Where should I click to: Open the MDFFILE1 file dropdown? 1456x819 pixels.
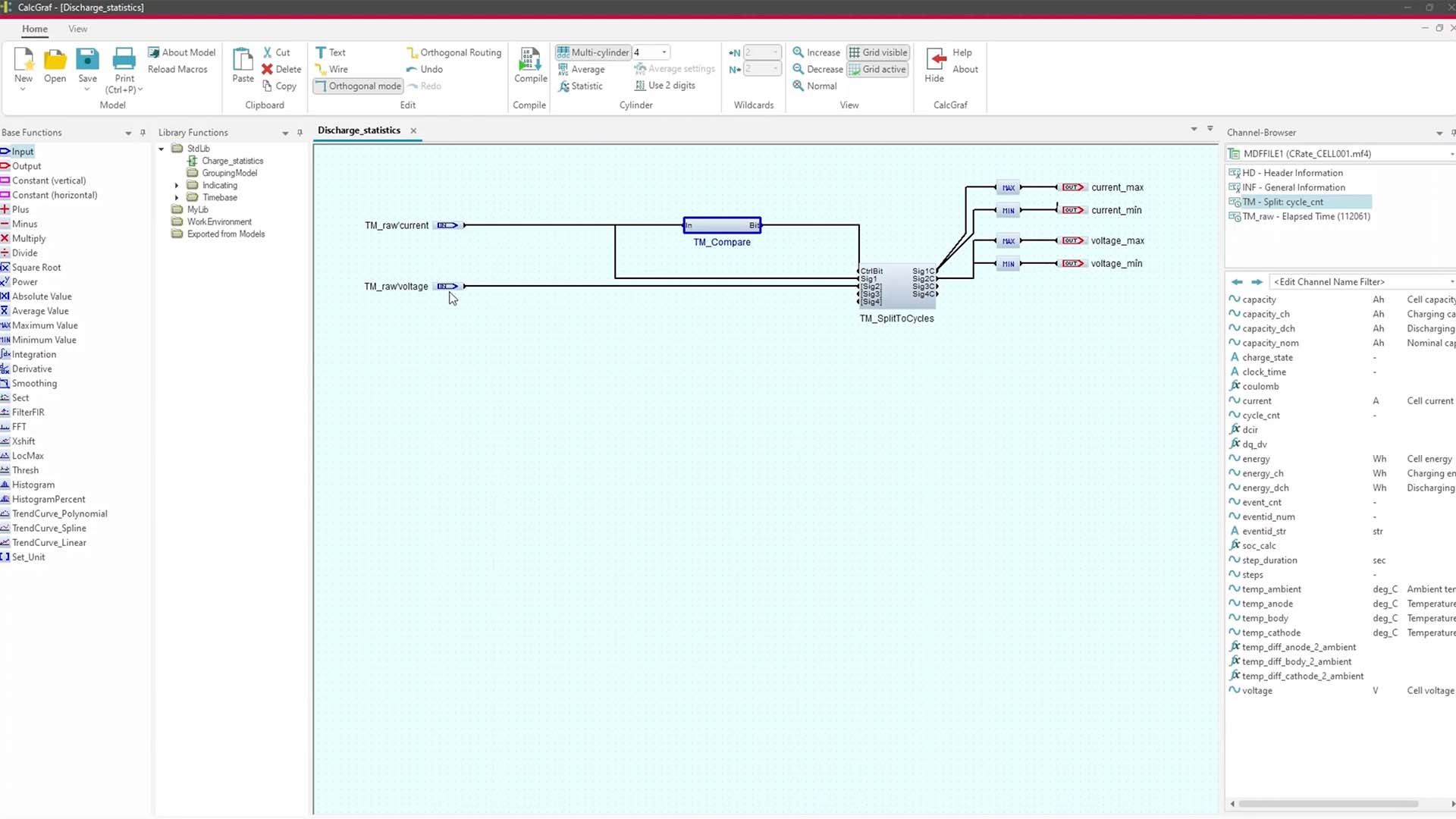pos(1450,153)
